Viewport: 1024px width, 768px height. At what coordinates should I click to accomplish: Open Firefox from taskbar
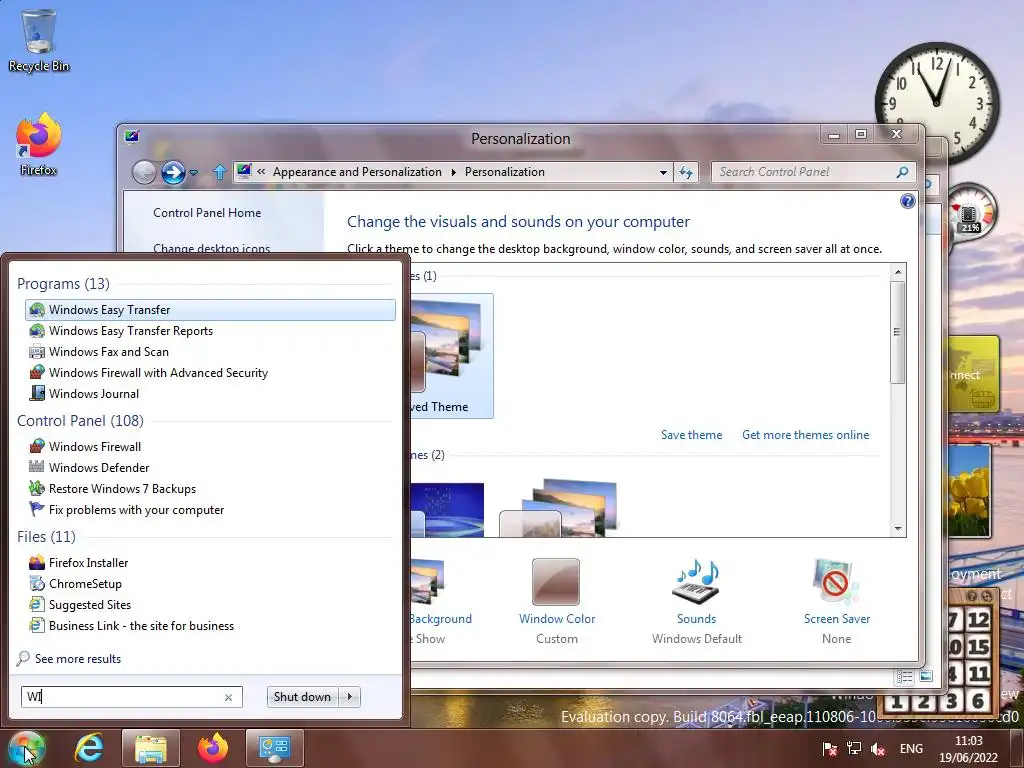213,748
